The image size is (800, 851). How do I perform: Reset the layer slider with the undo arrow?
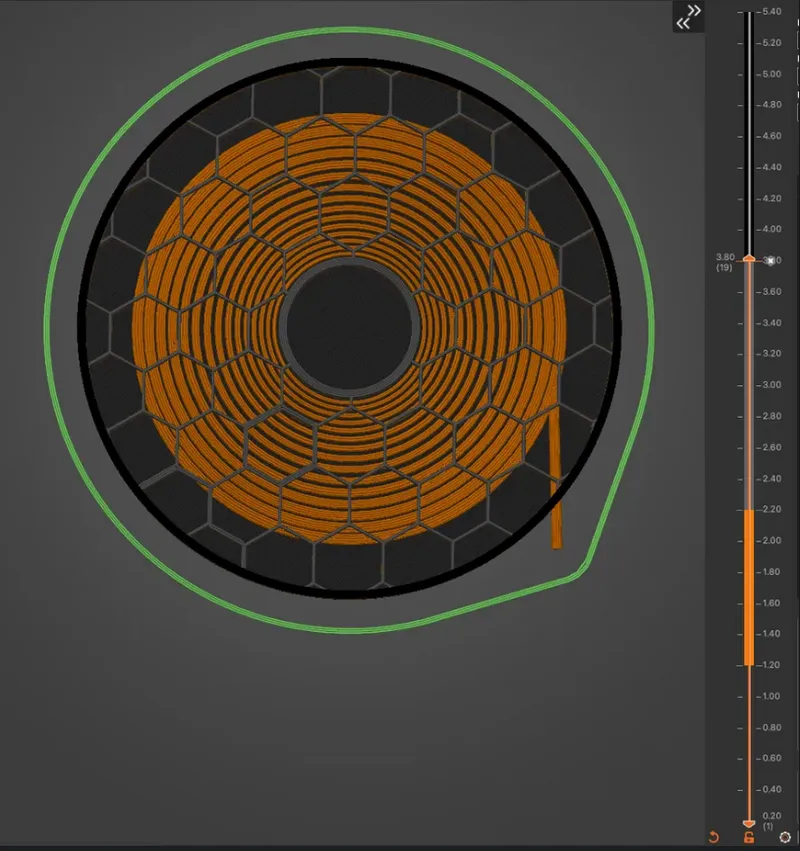714,837
